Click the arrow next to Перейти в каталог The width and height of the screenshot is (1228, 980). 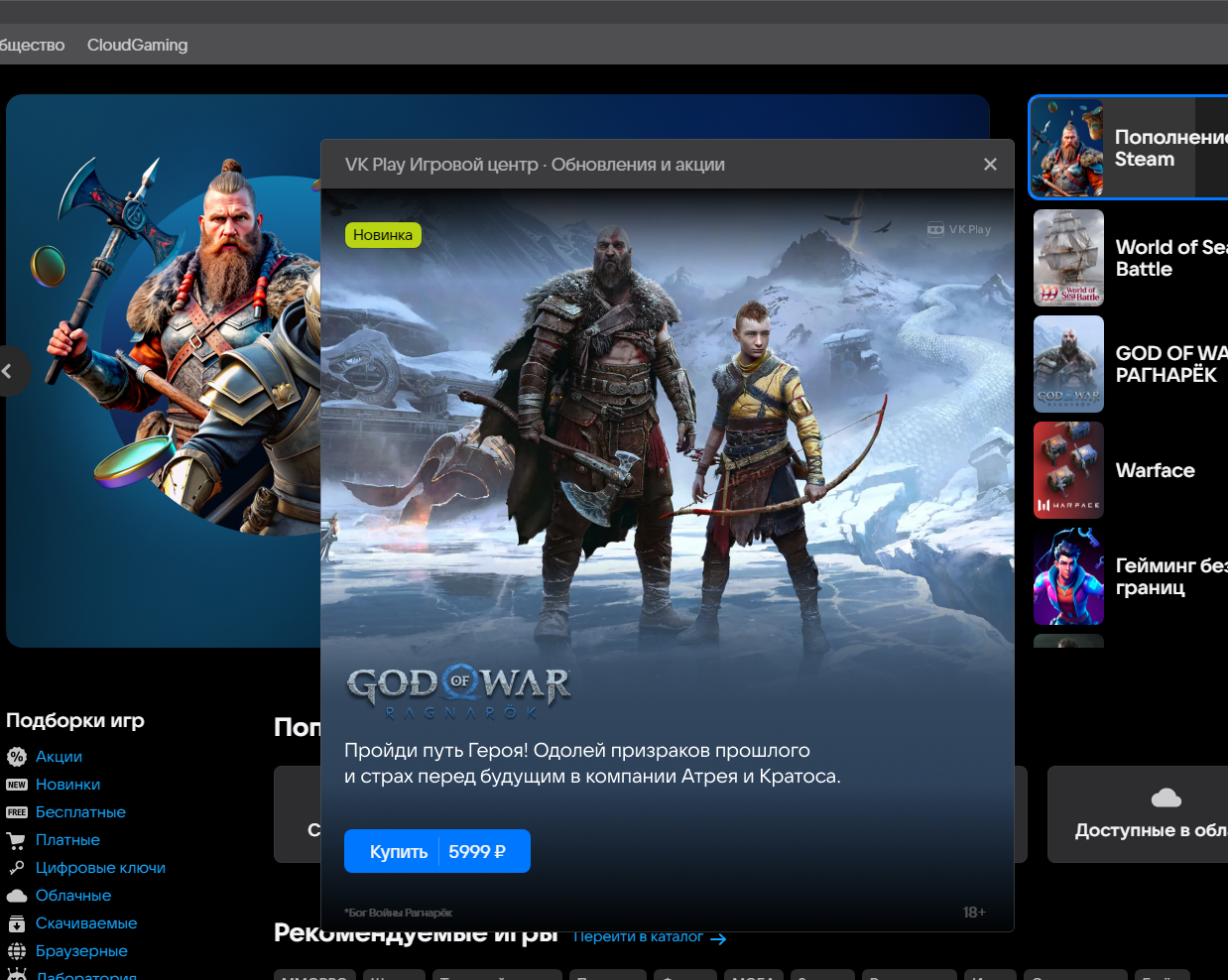point(718,938)
